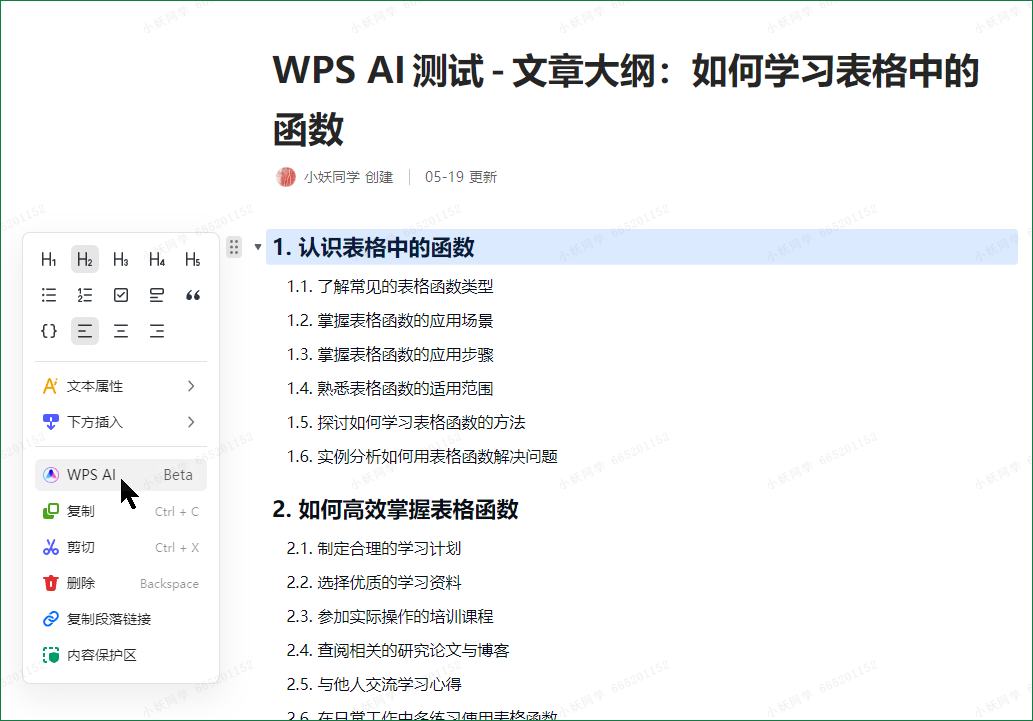Click the document title text
This screenshot has width=1033, height=721.
point(625,99)
